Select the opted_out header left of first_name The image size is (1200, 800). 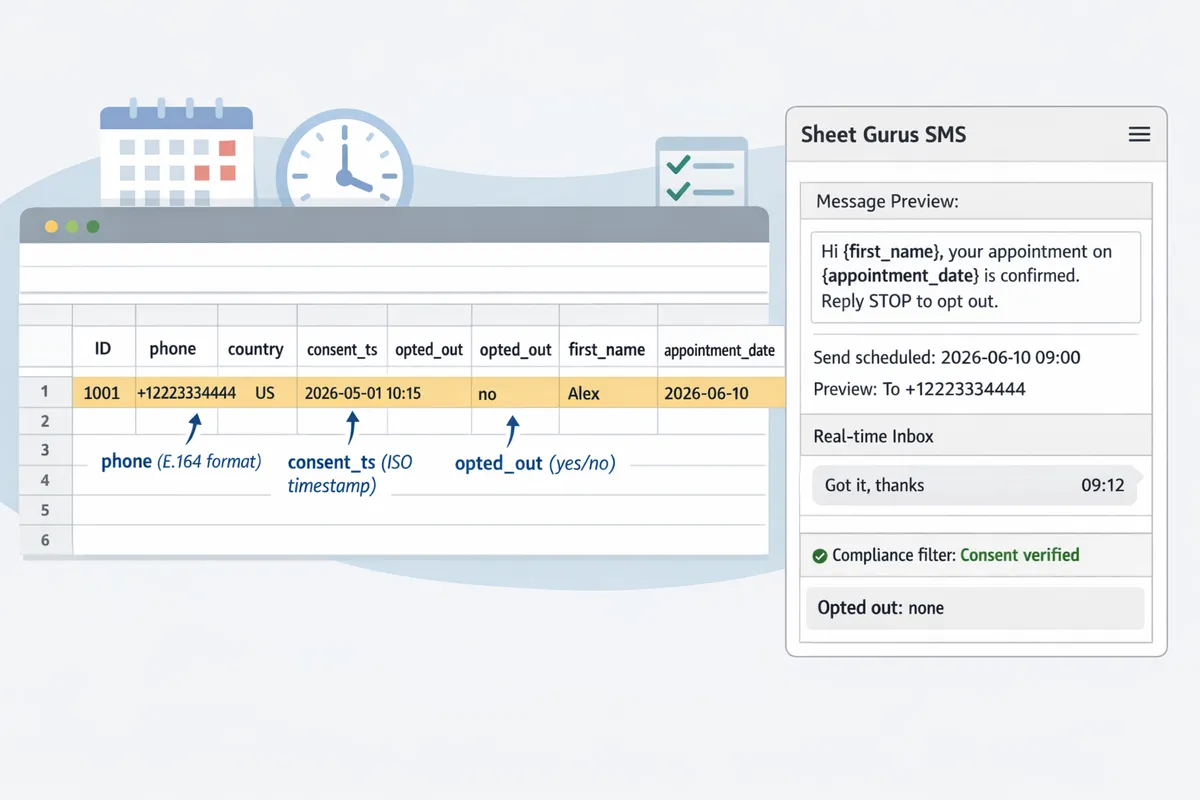515,349
